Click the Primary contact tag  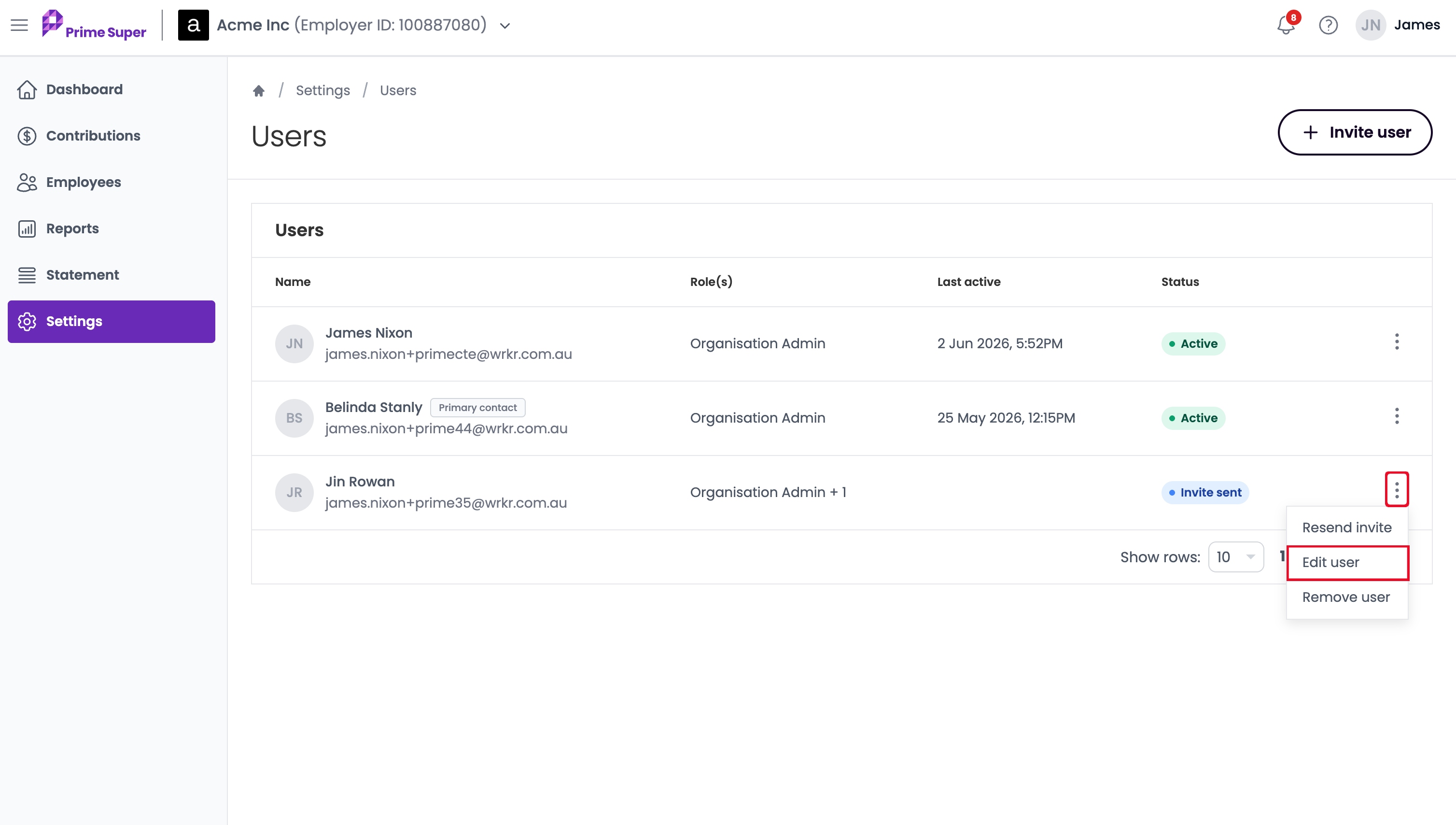477,407
